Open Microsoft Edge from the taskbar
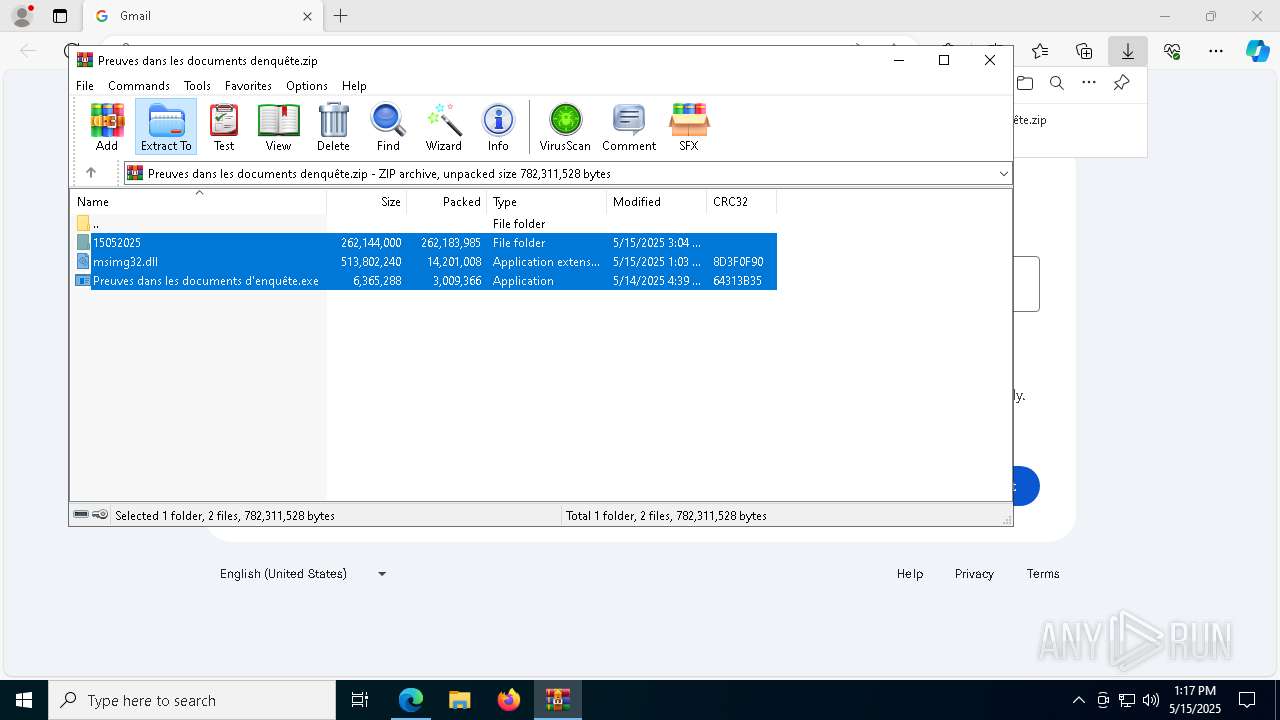This screenshot has height=720, width=1280. coord(411,700)
